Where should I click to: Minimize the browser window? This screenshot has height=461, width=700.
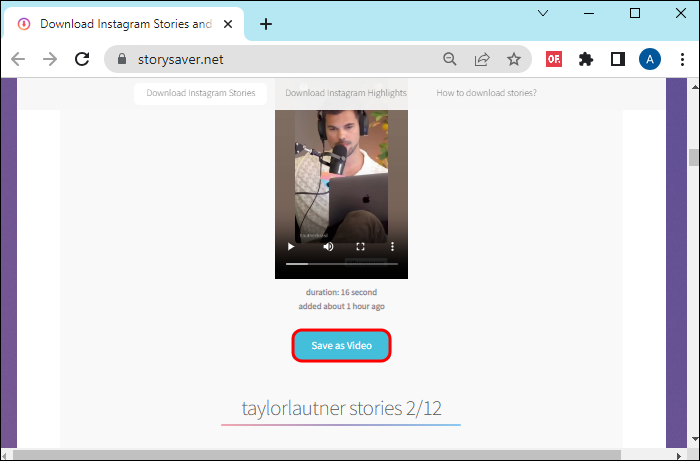pyautogui.click(x=589, y=13)
